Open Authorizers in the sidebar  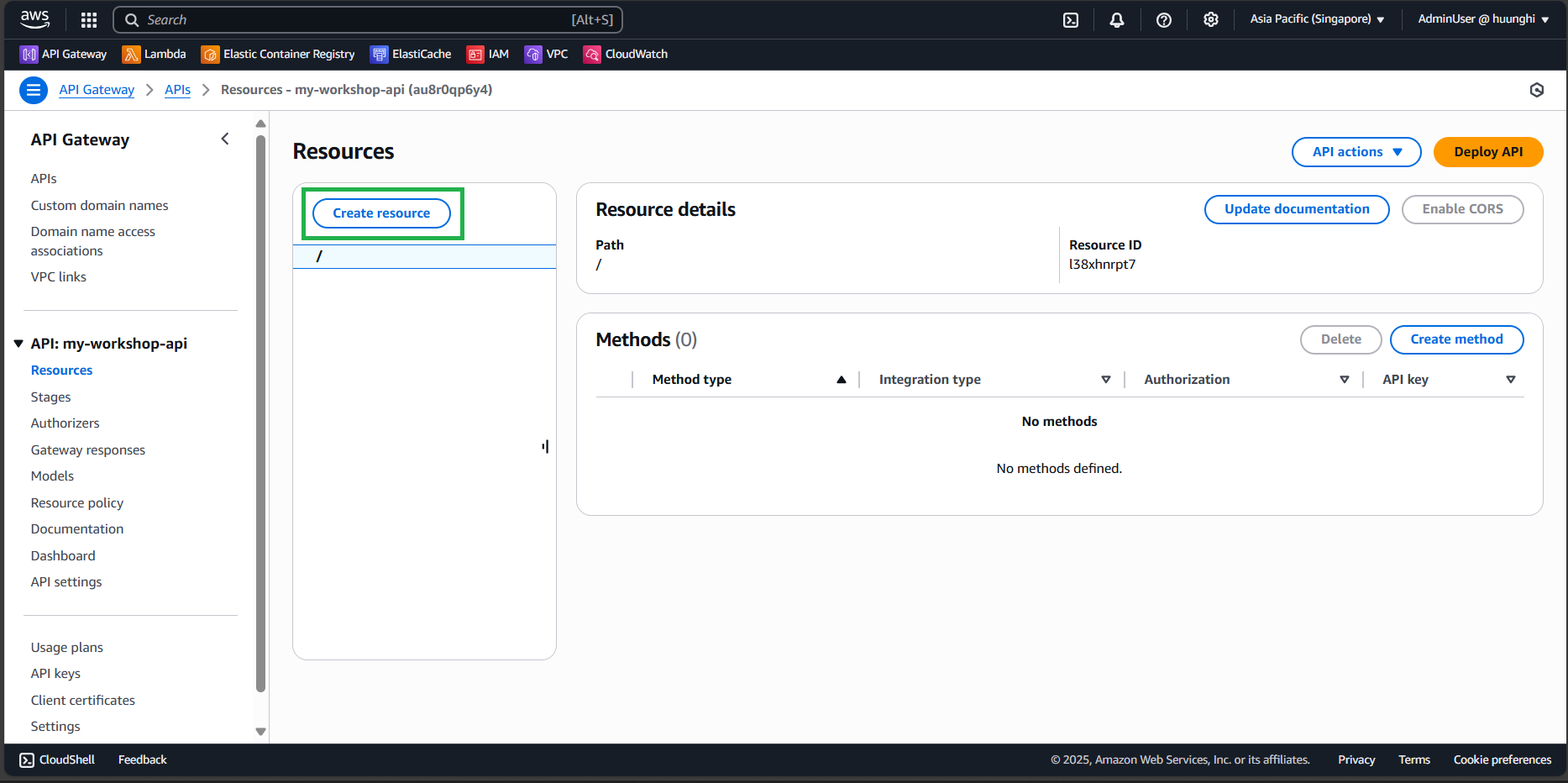pos(66,423)
